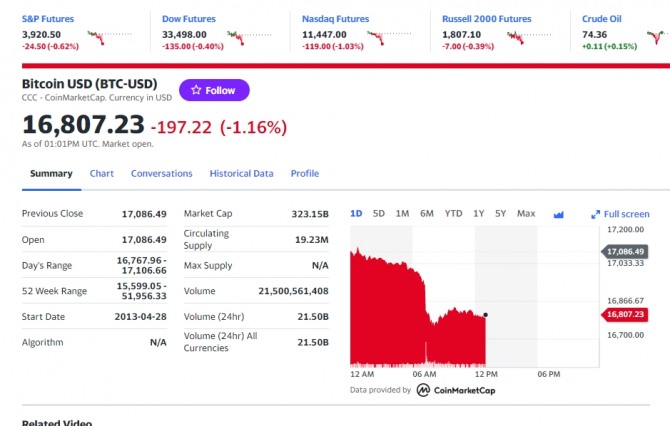Show the Max chart range
The width and height of the screenshot is (670, 426).
[526, 213]
